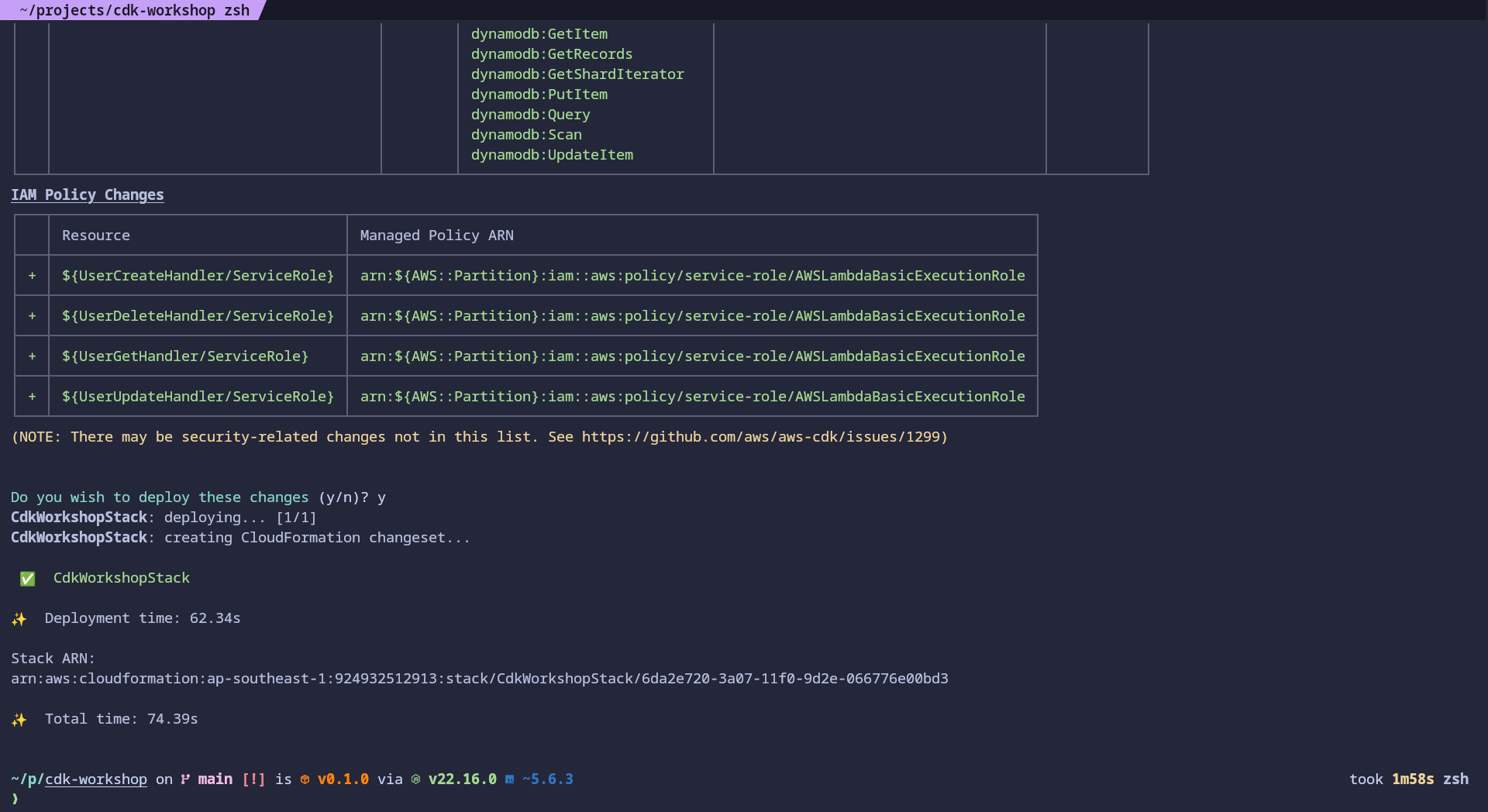Click the security-related NOTE warning text
Viewport: 1488px width, 812px height.
480,437
